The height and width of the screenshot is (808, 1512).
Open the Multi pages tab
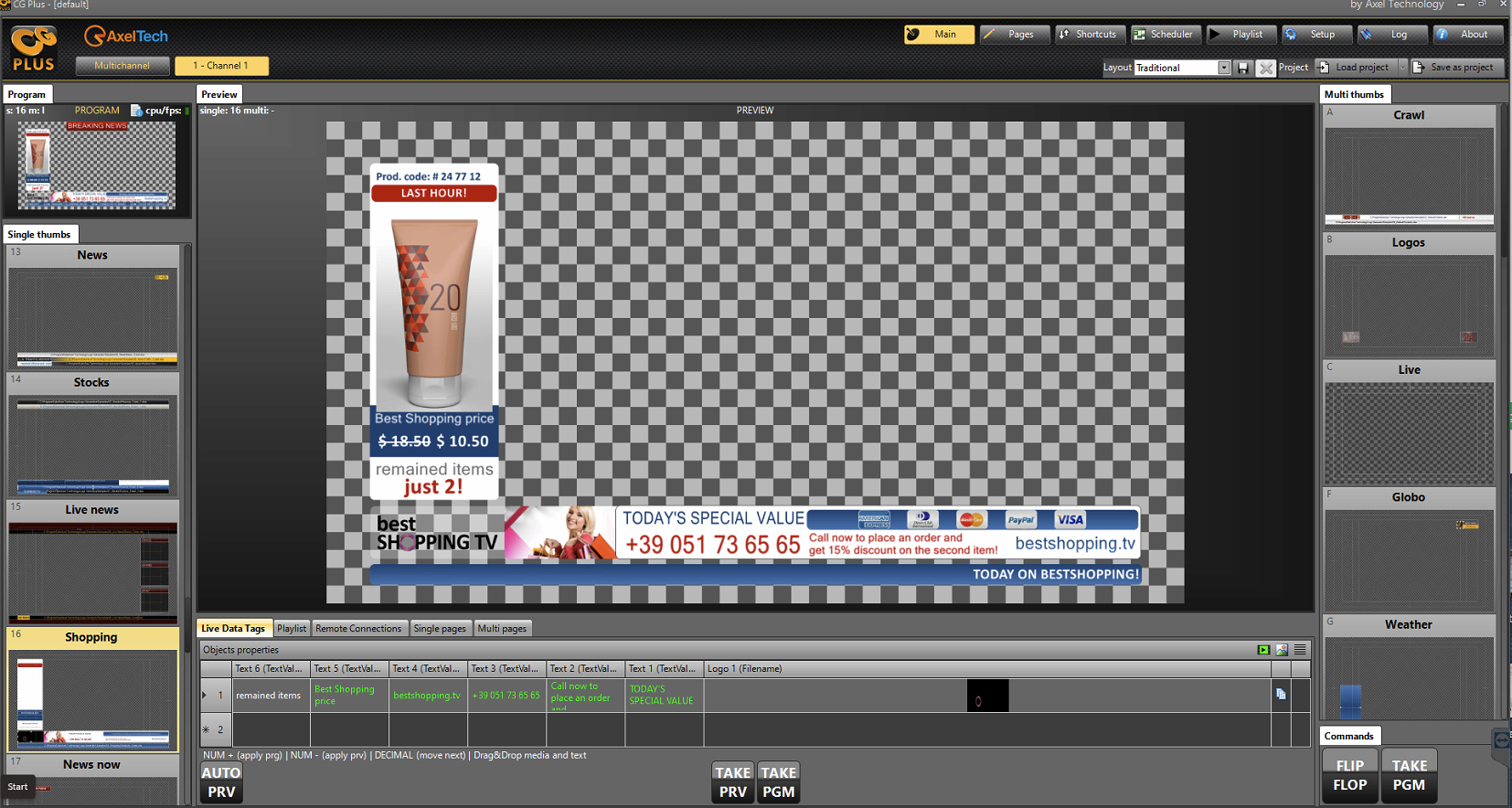coord(502,629)
